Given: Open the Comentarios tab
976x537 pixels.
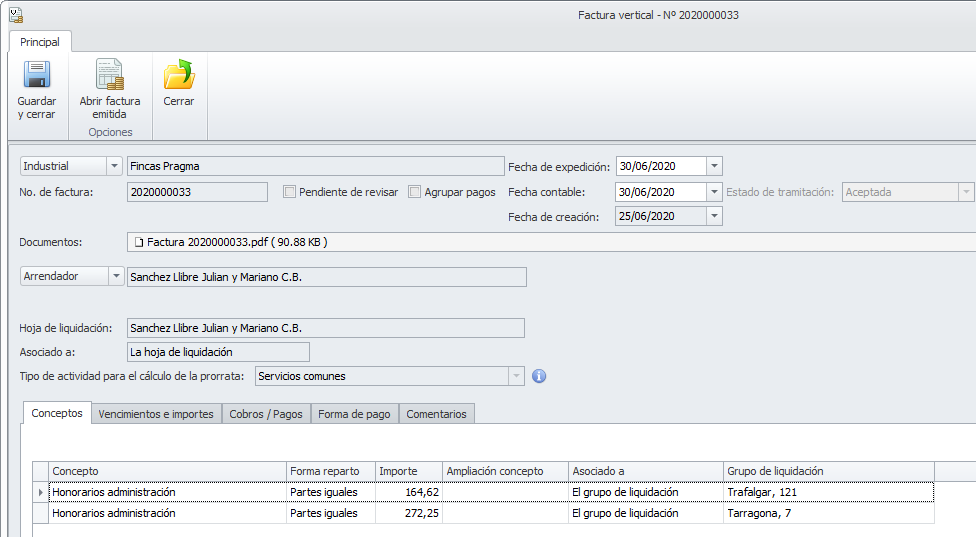Looking at the screenshot, I should tap(436, 414).
